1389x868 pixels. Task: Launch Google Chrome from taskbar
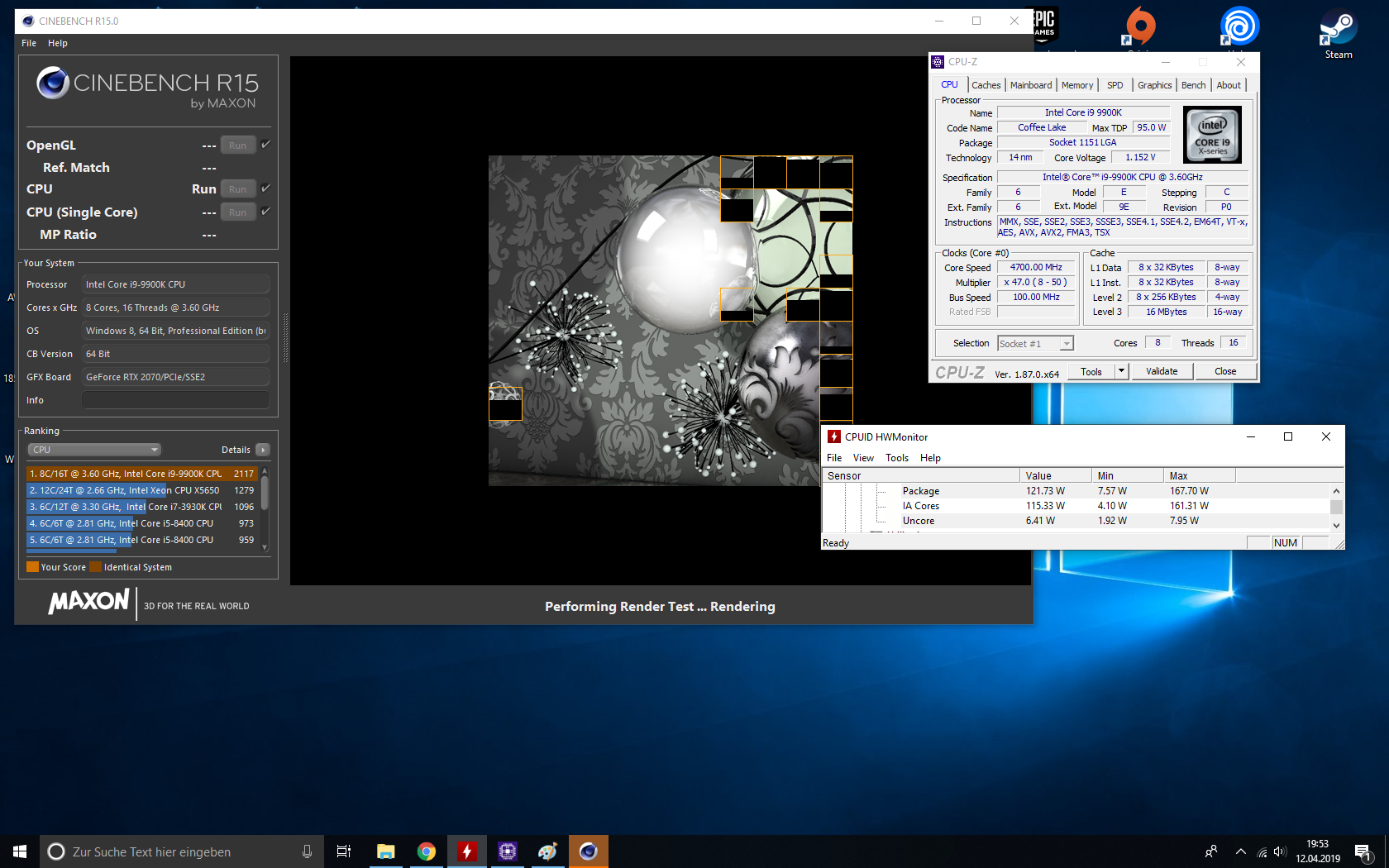427,851
